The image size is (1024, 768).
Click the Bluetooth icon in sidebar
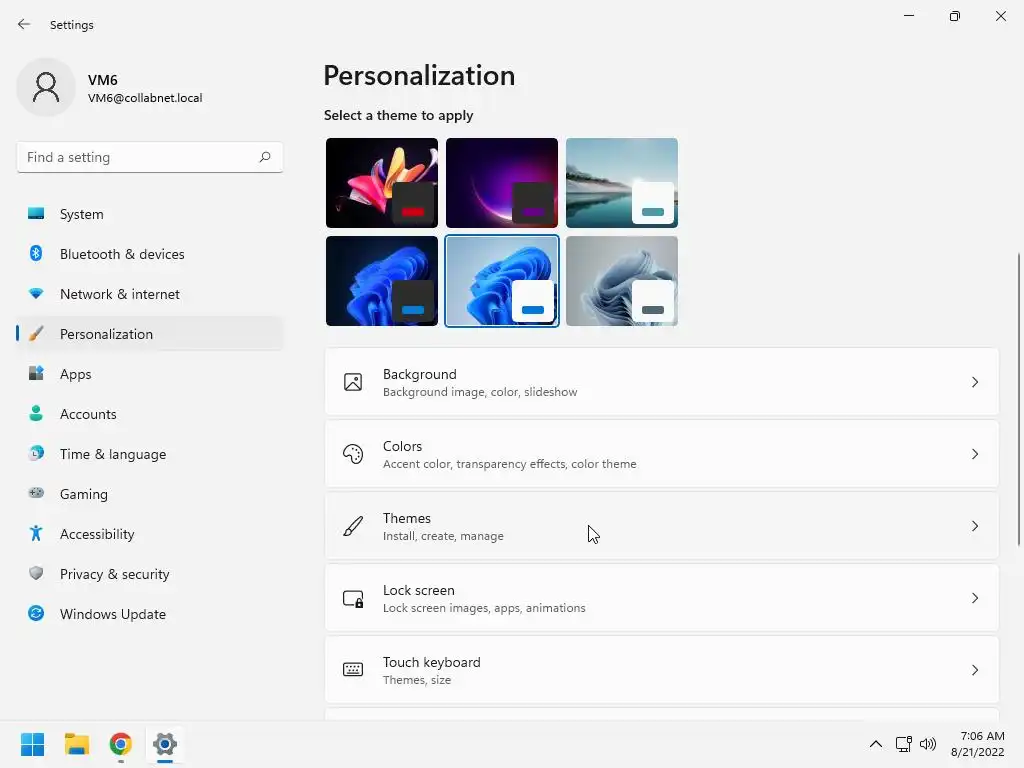click(36, 253)
